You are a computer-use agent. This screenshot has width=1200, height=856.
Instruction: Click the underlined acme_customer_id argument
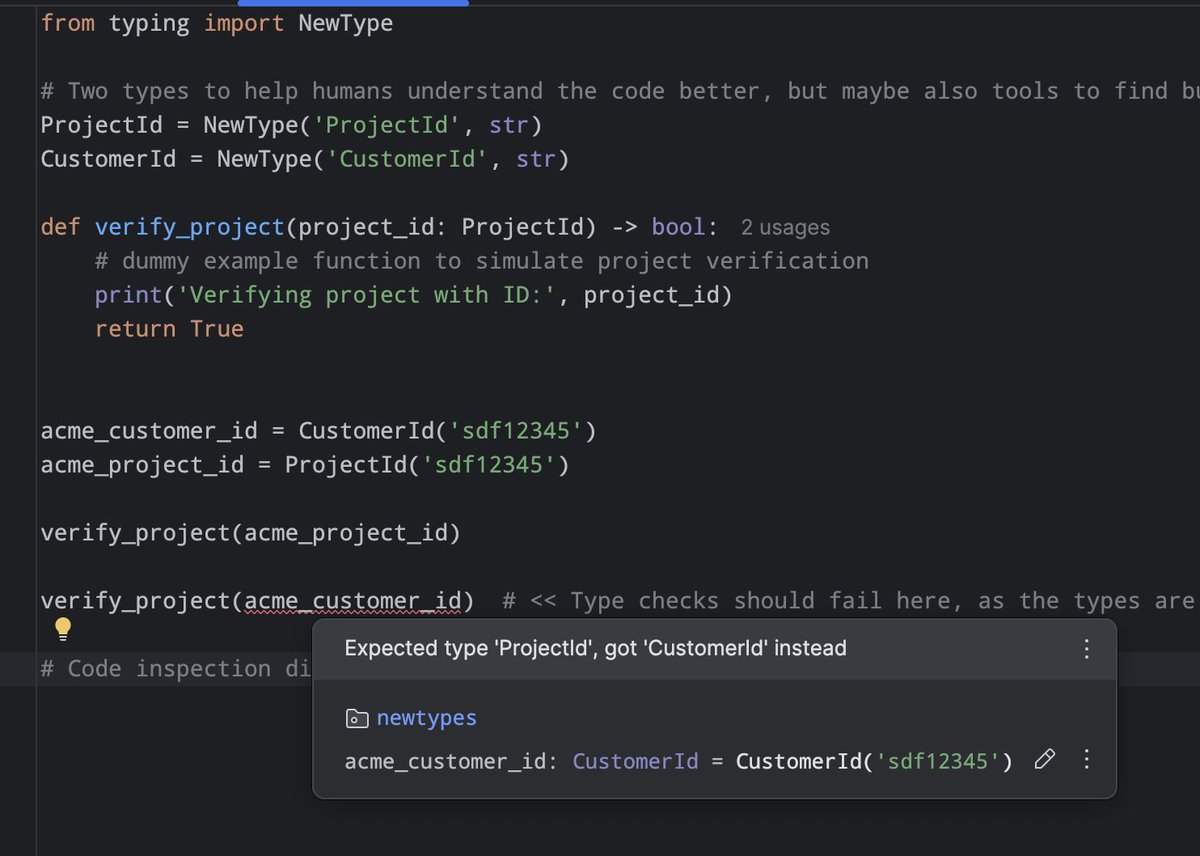353,601
